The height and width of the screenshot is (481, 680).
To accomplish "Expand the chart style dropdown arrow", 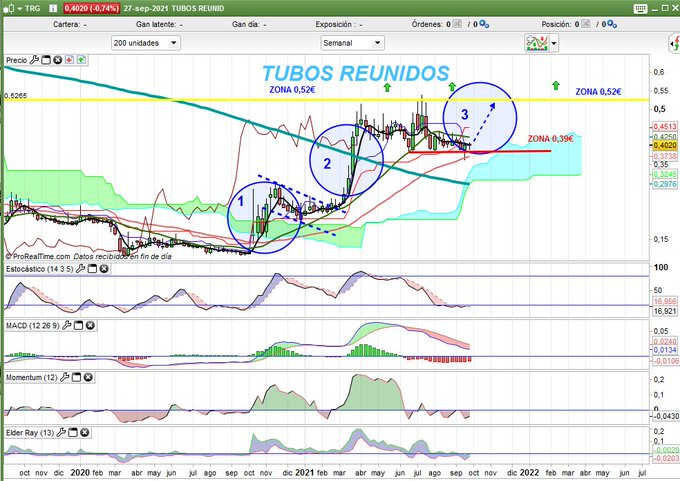I will coord(20,9).
